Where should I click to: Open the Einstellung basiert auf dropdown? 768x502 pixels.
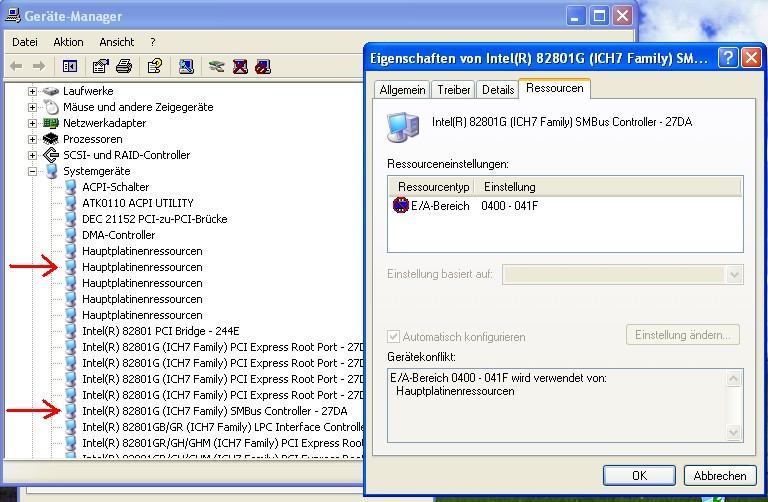(x=734, y=274)
